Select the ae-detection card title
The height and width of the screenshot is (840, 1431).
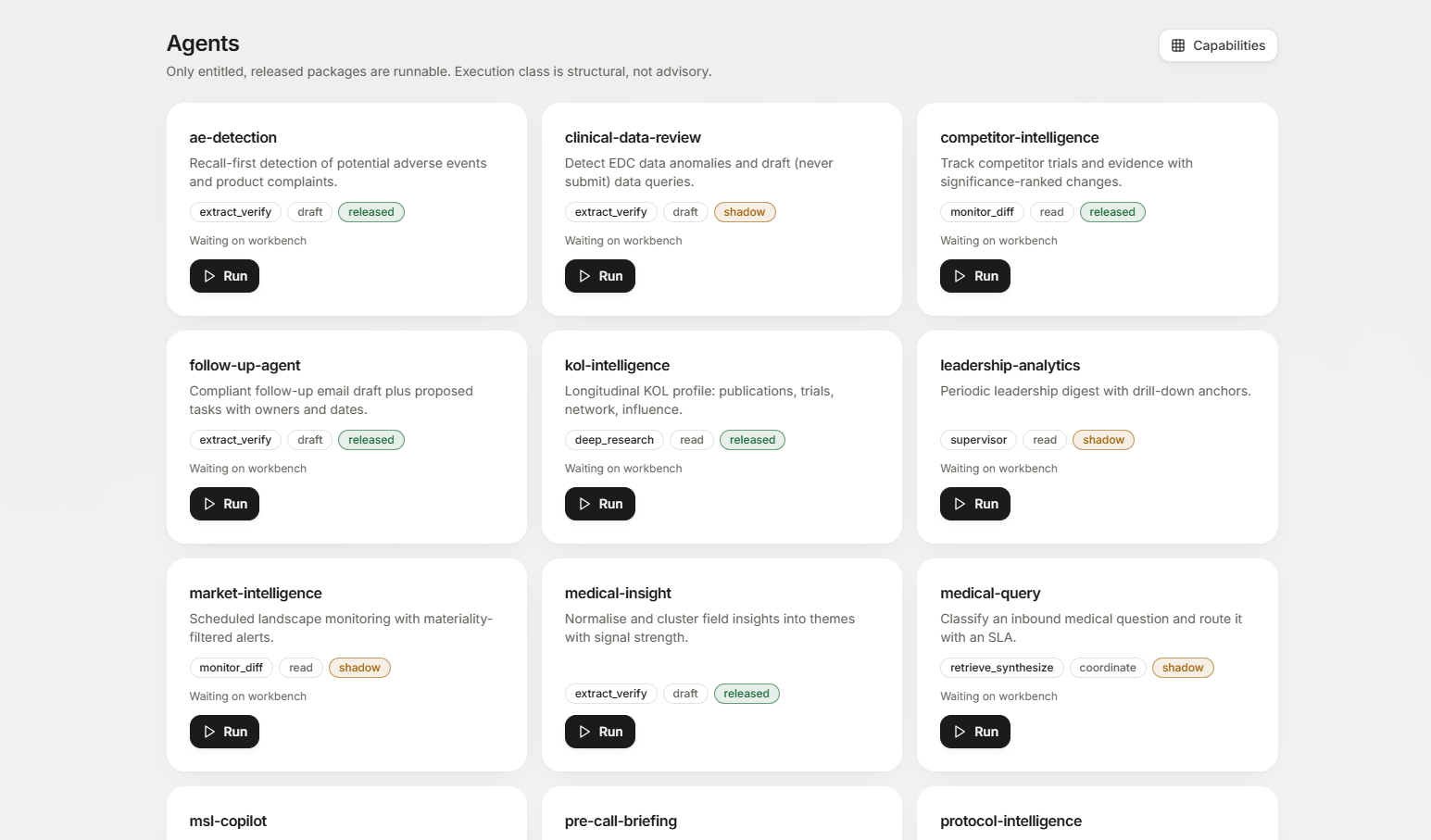click(x=233, y=137)
